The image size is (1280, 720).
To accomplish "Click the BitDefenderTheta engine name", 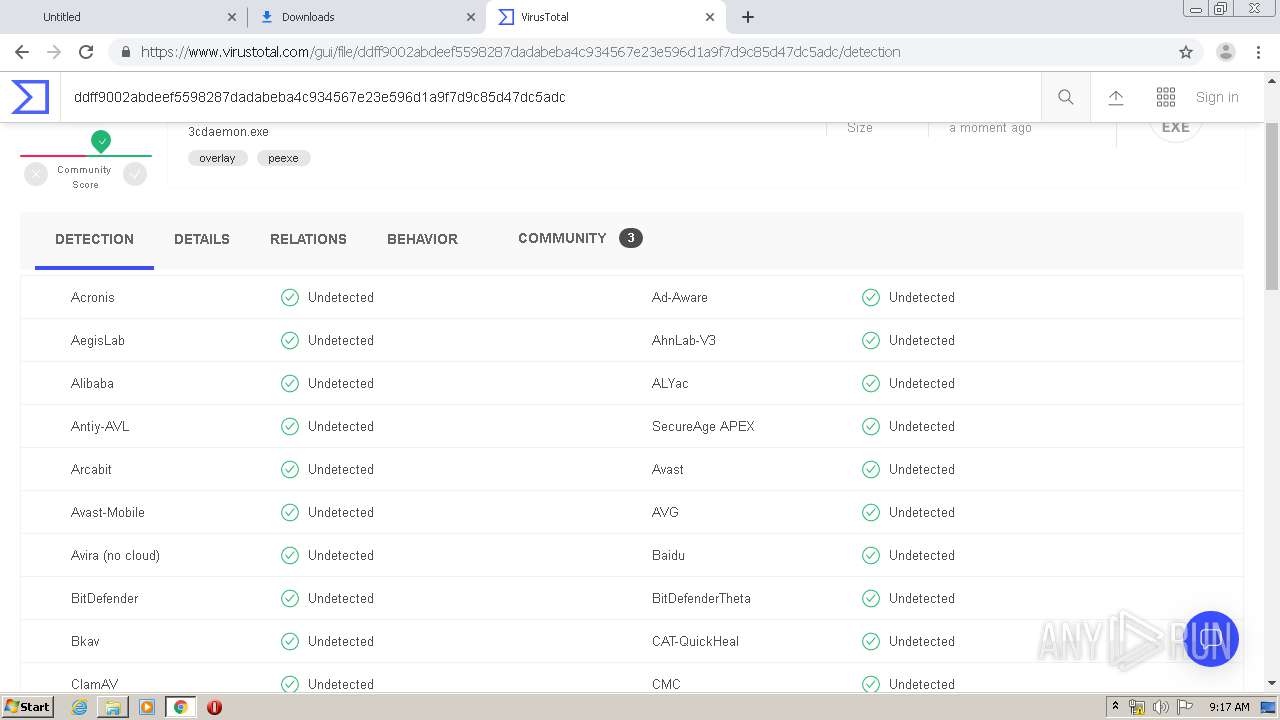I will tap(701, 598).
